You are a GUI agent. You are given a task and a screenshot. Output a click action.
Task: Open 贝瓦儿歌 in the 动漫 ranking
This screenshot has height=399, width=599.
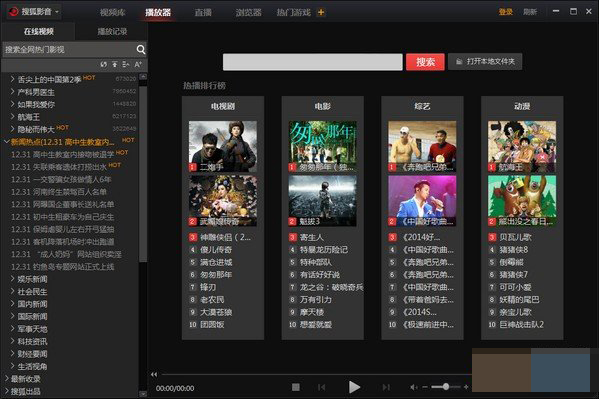pos(515,237)
